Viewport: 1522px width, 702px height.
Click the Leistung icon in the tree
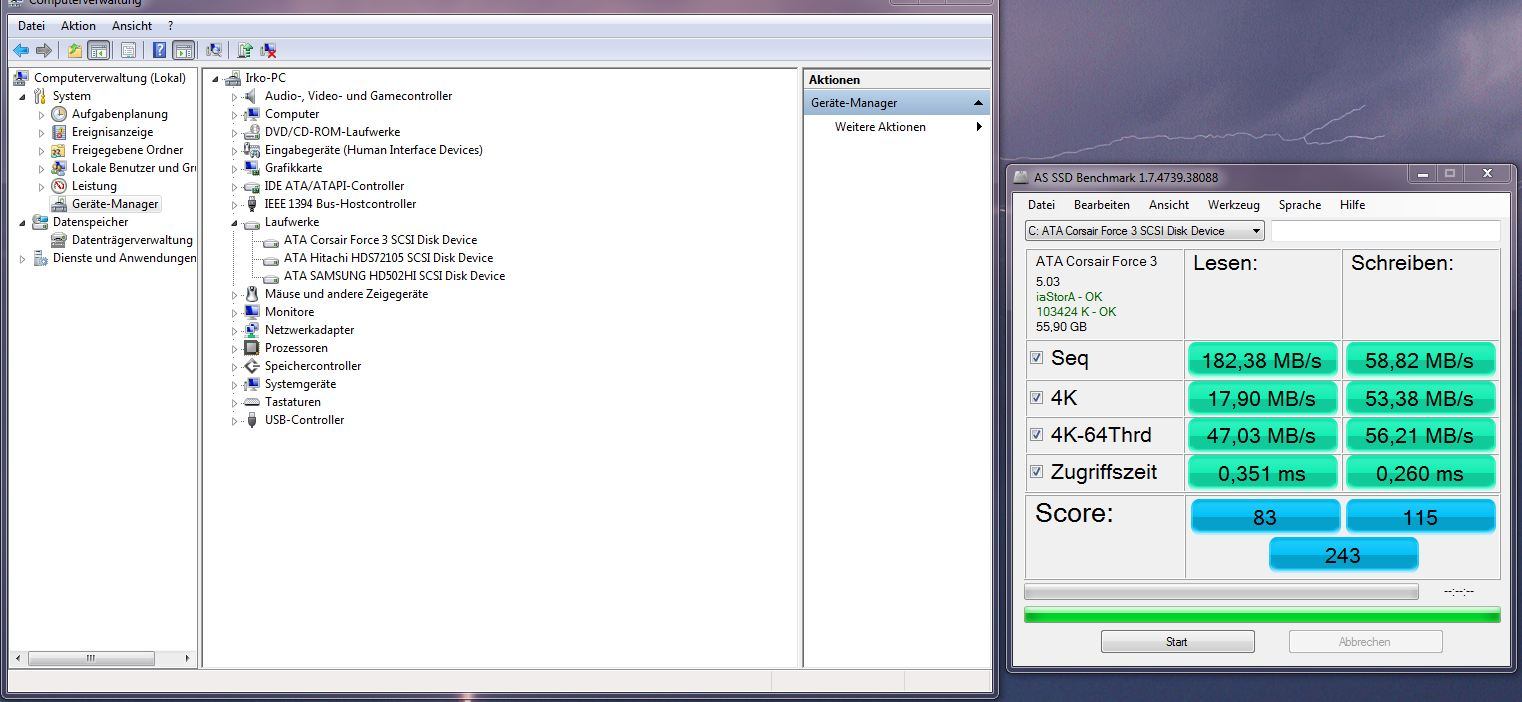pyautogui.click(x=59, y=186)
